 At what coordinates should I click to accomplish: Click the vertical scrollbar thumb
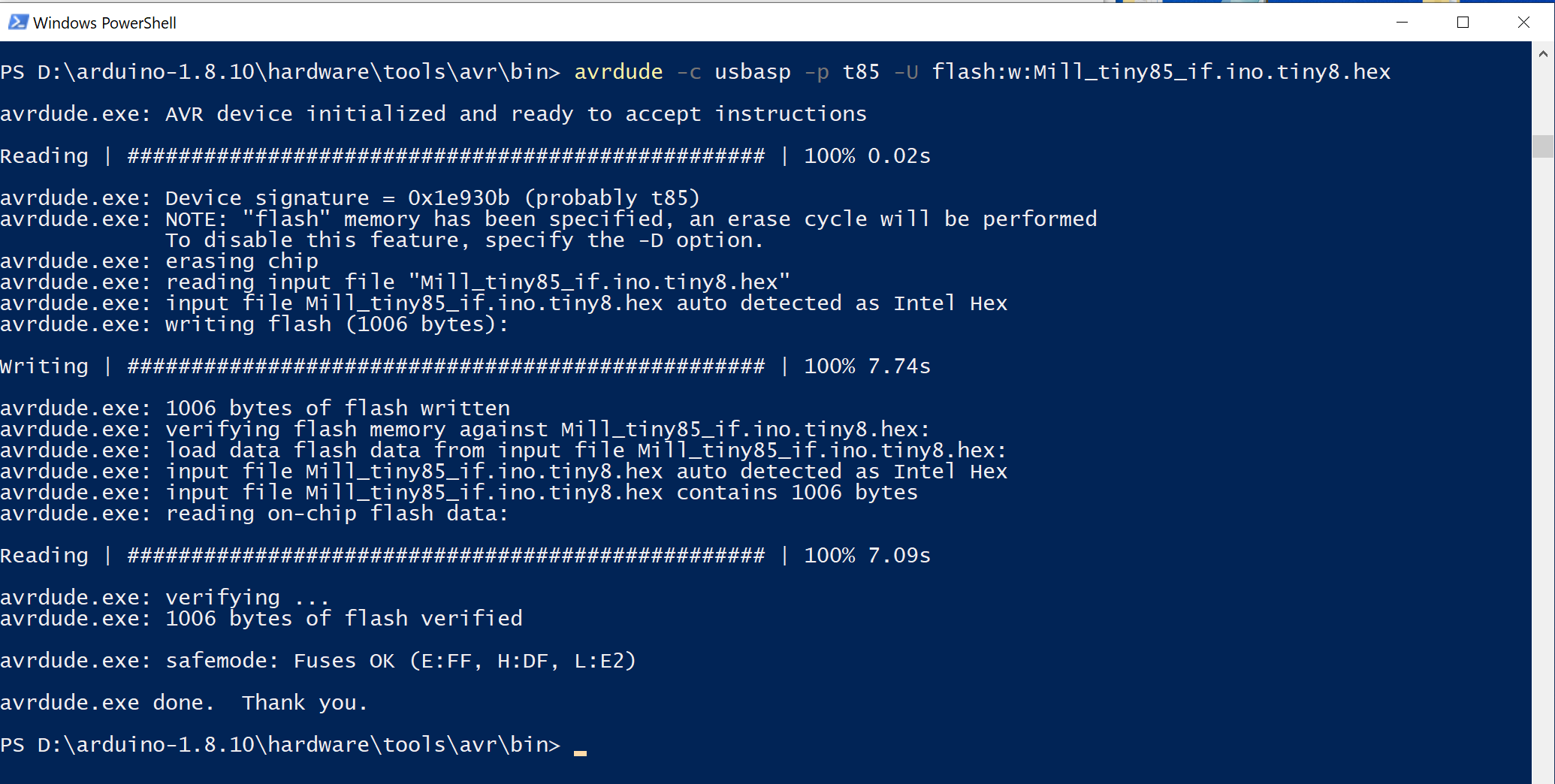pos(1543,146)
